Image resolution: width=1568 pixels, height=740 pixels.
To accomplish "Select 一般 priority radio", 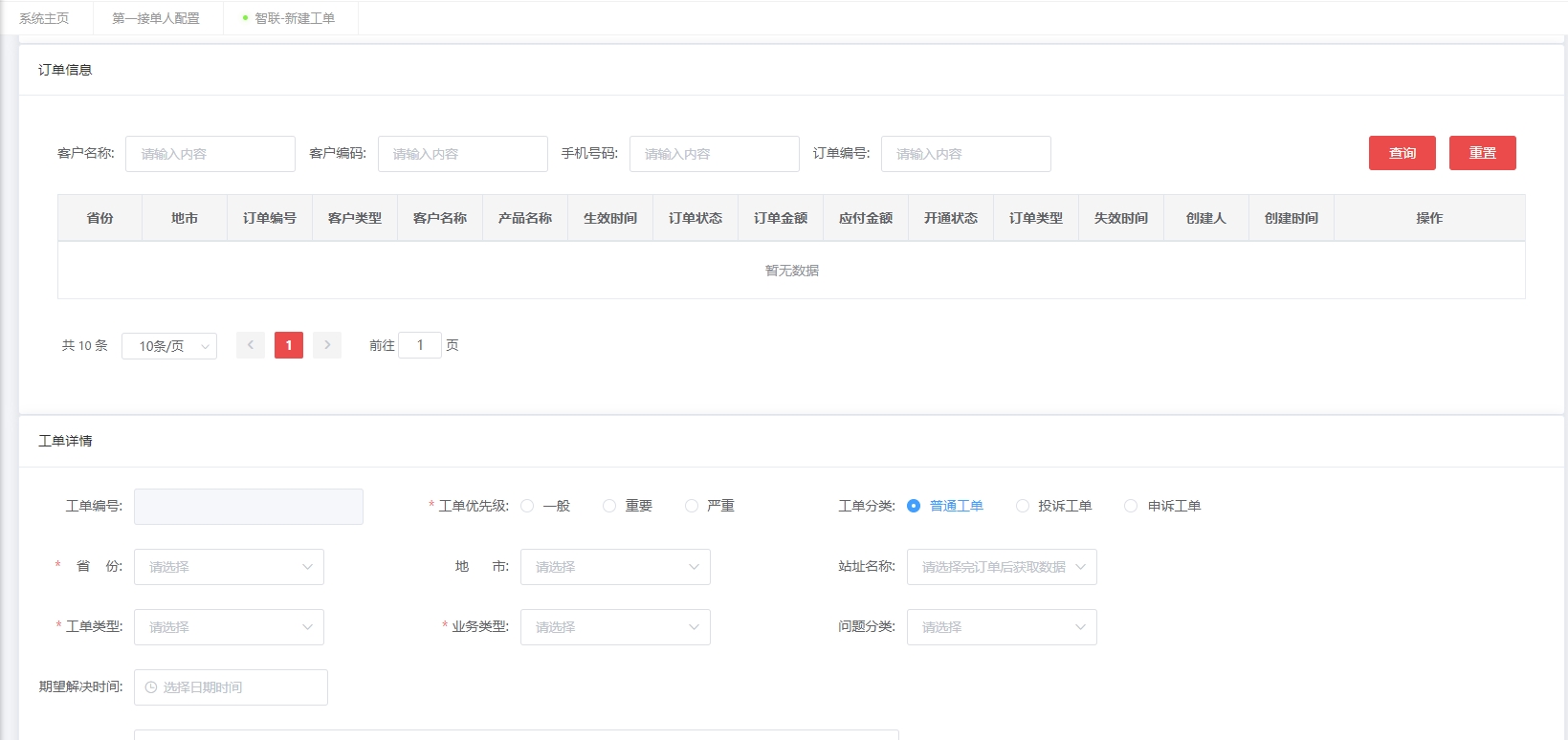I will tap(527, 506).
